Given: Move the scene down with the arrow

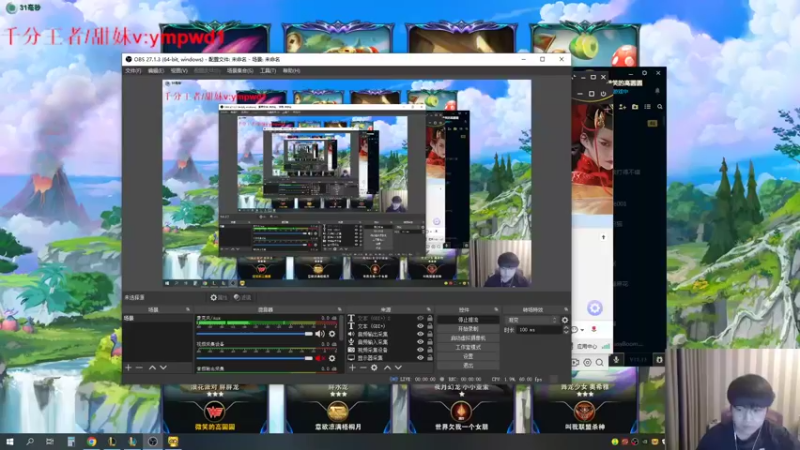Looking at the screenshot, I should (x=163, y=367).
